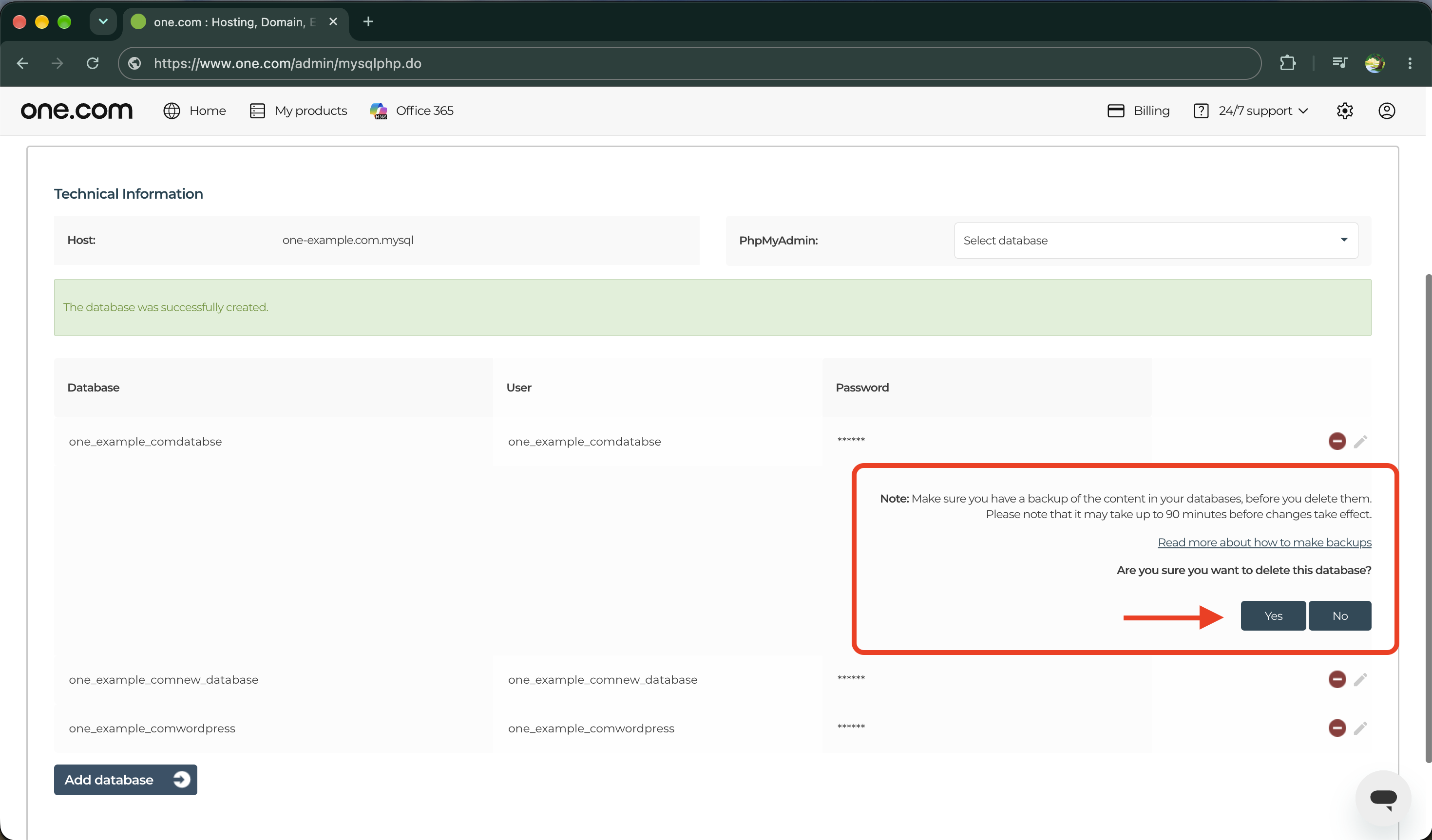
Task: Edit the one_example_comnew_database entry
Action: [x=1360, y=679]
